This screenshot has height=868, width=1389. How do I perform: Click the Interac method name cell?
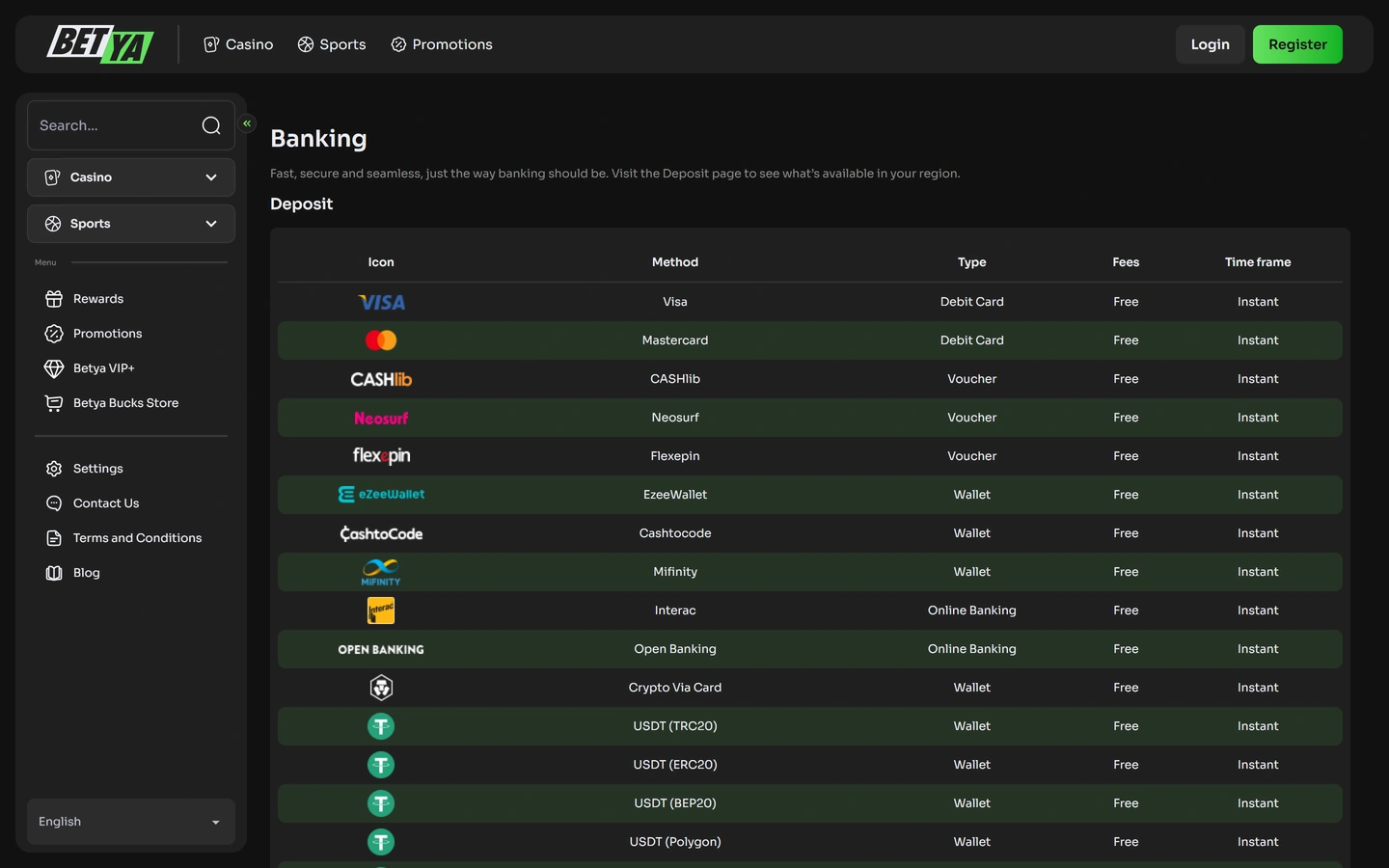point(675,610)
